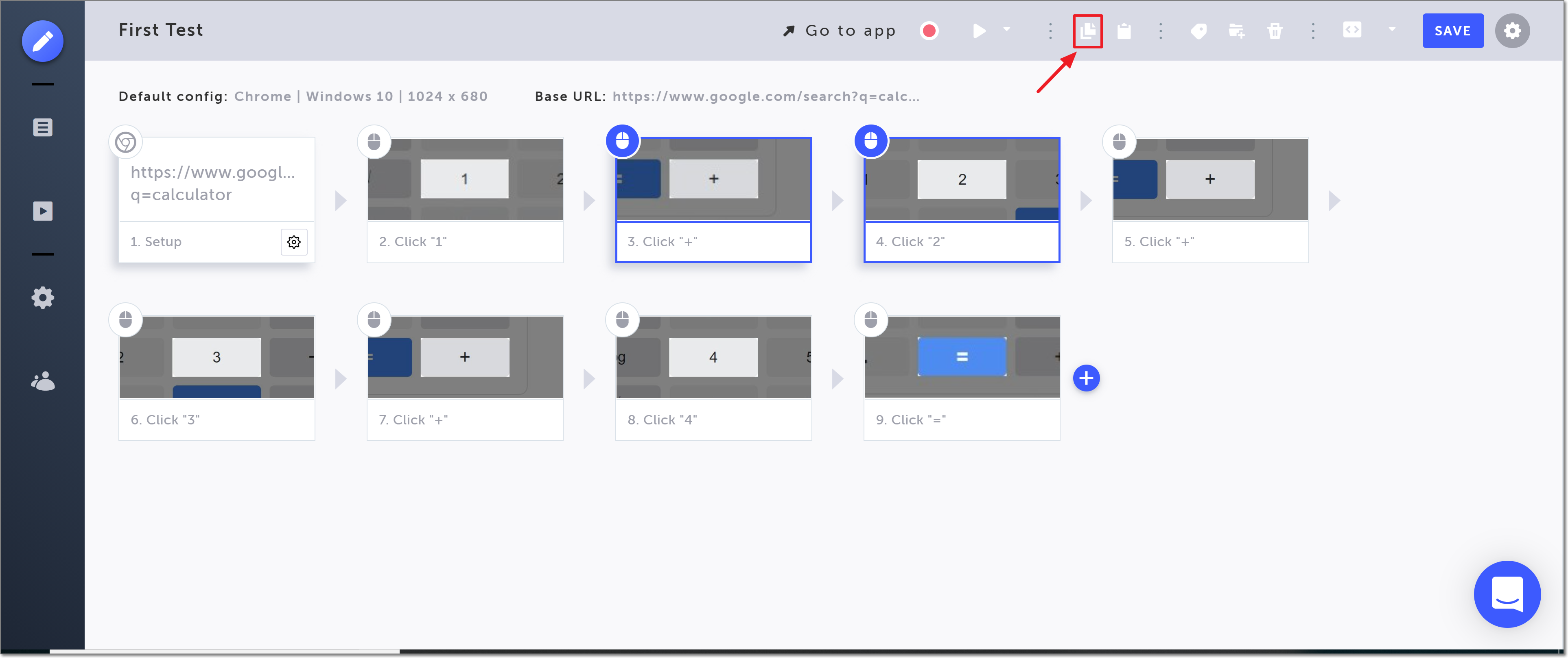This screenshot has width=1568, height=658.
Task: Open test settings gear beside SAVE
Action: click(1513, 31)
